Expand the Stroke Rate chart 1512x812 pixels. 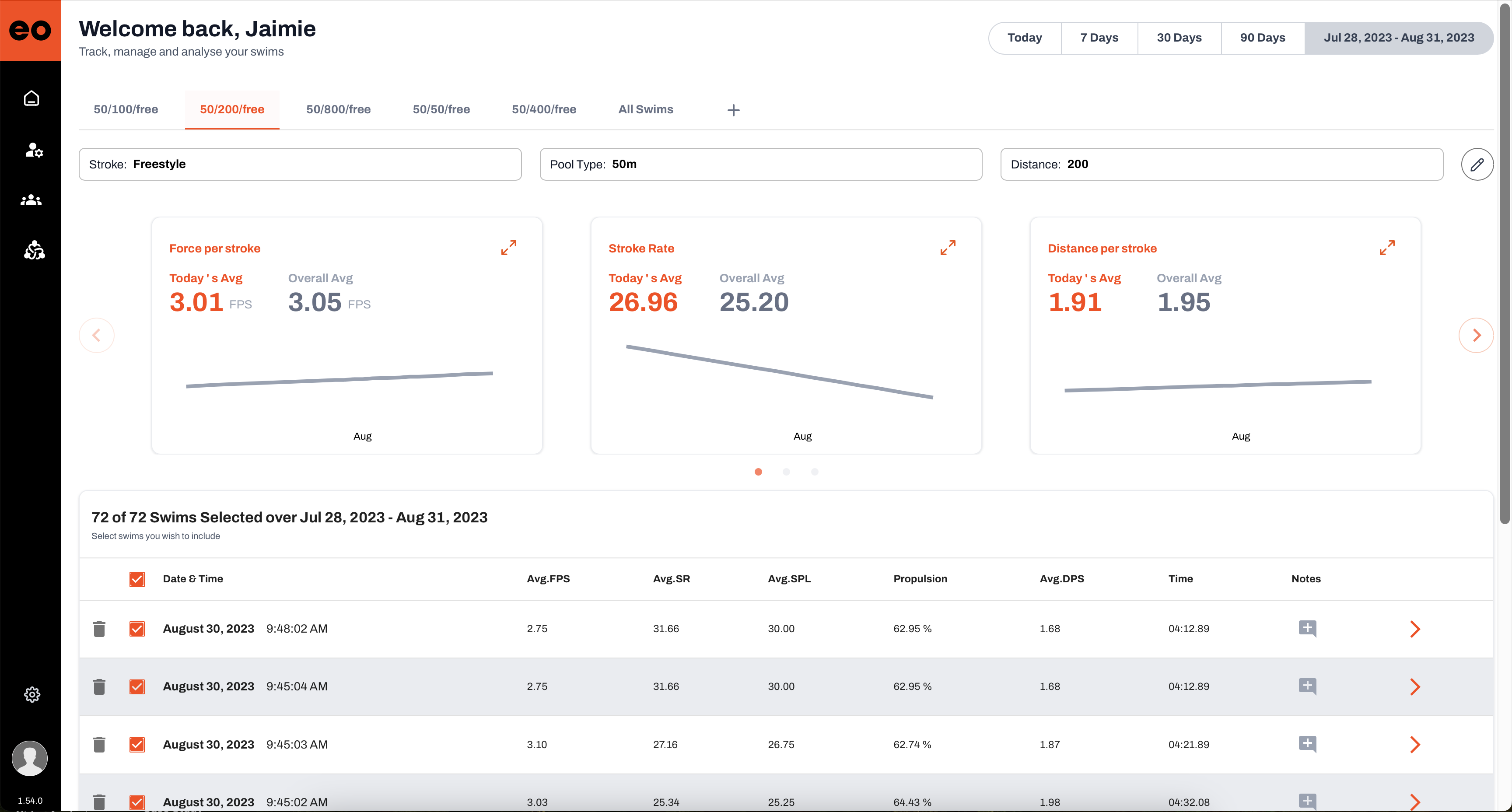tap(947, 248)
